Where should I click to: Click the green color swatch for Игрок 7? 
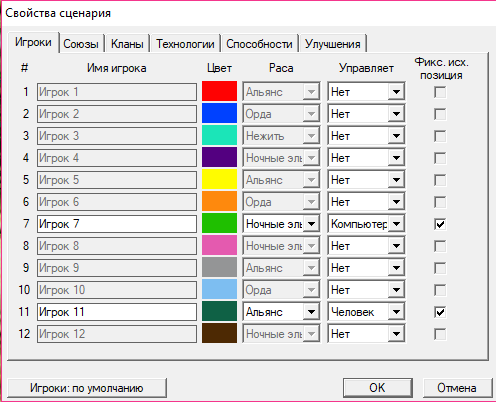point(219,223)
